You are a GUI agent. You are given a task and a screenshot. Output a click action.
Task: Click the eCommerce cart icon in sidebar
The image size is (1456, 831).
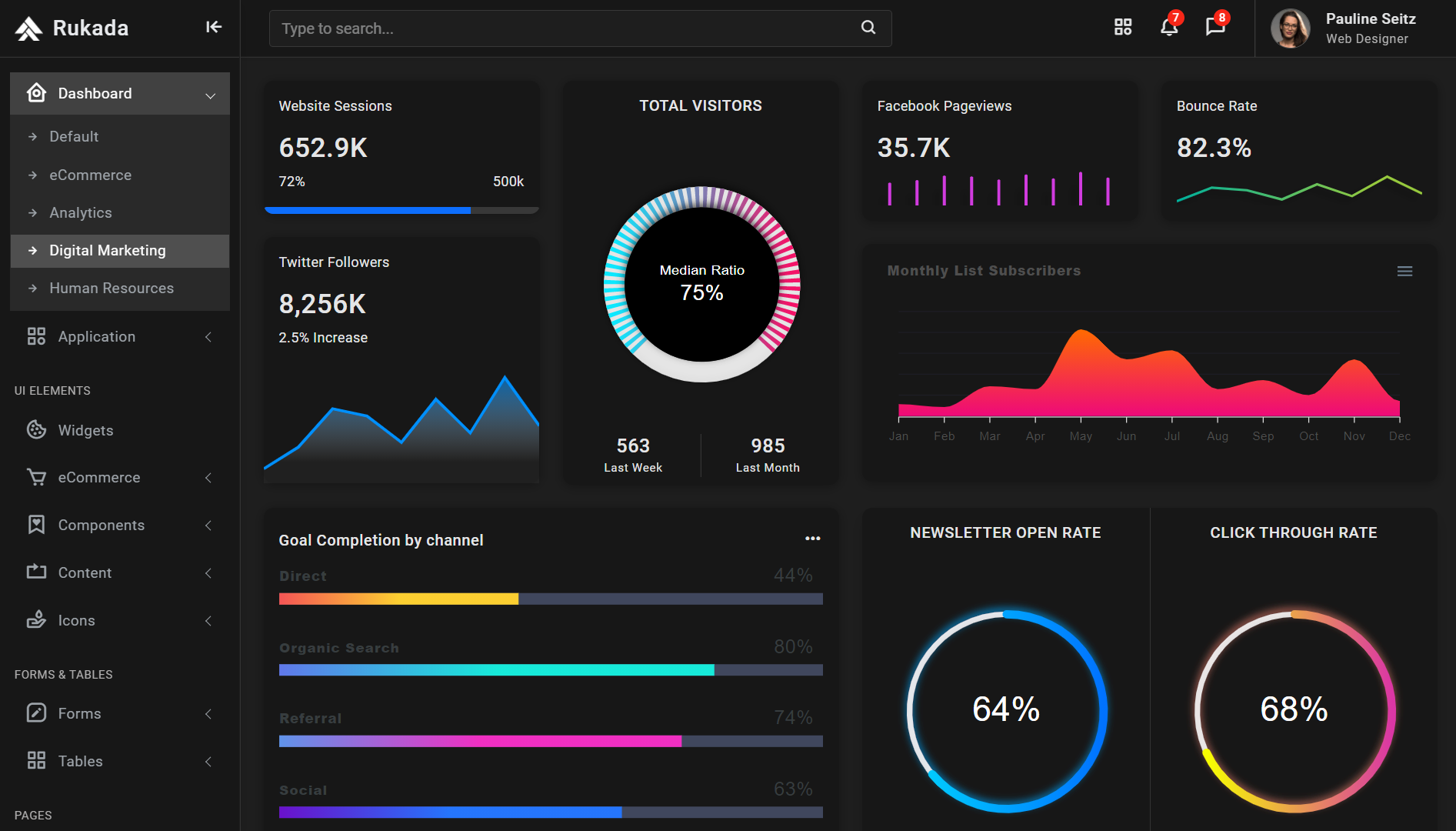pyautogui.click(x=36, y=477)
